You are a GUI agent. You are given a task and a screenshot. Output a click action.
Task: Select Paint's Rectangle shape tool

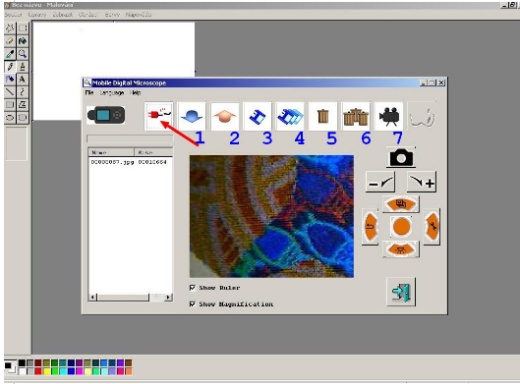[x=10, y=105]
